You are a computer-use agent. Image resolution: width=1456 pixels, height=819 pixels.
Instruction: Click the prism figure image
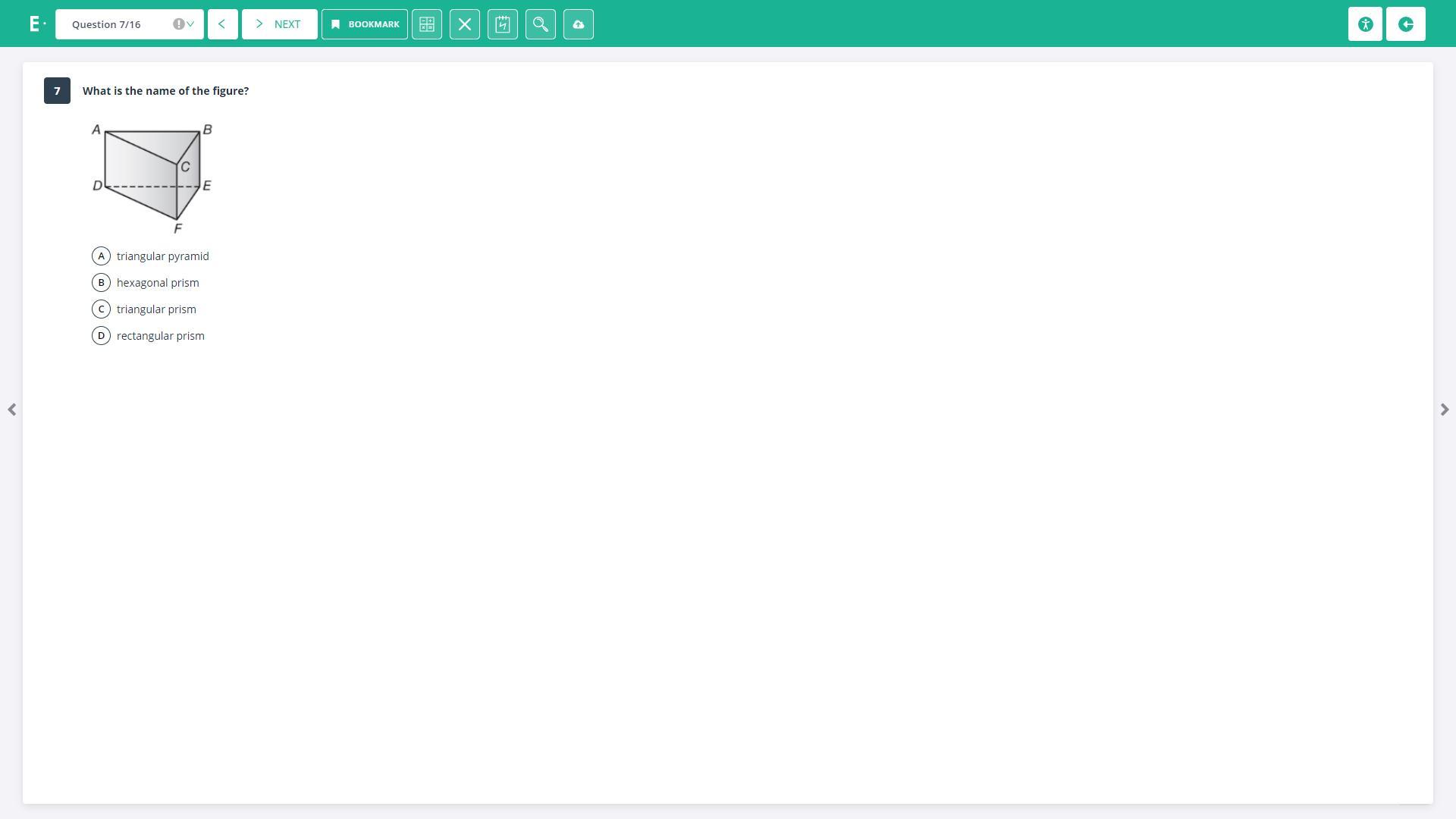[152, 178]
